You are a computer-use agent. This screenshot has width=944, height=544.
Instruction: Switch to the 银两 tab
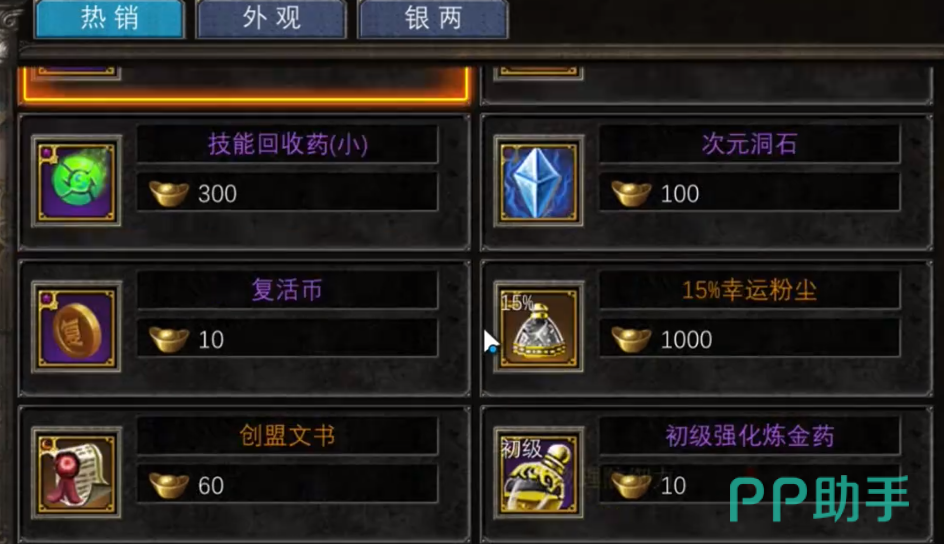(433, 19)
